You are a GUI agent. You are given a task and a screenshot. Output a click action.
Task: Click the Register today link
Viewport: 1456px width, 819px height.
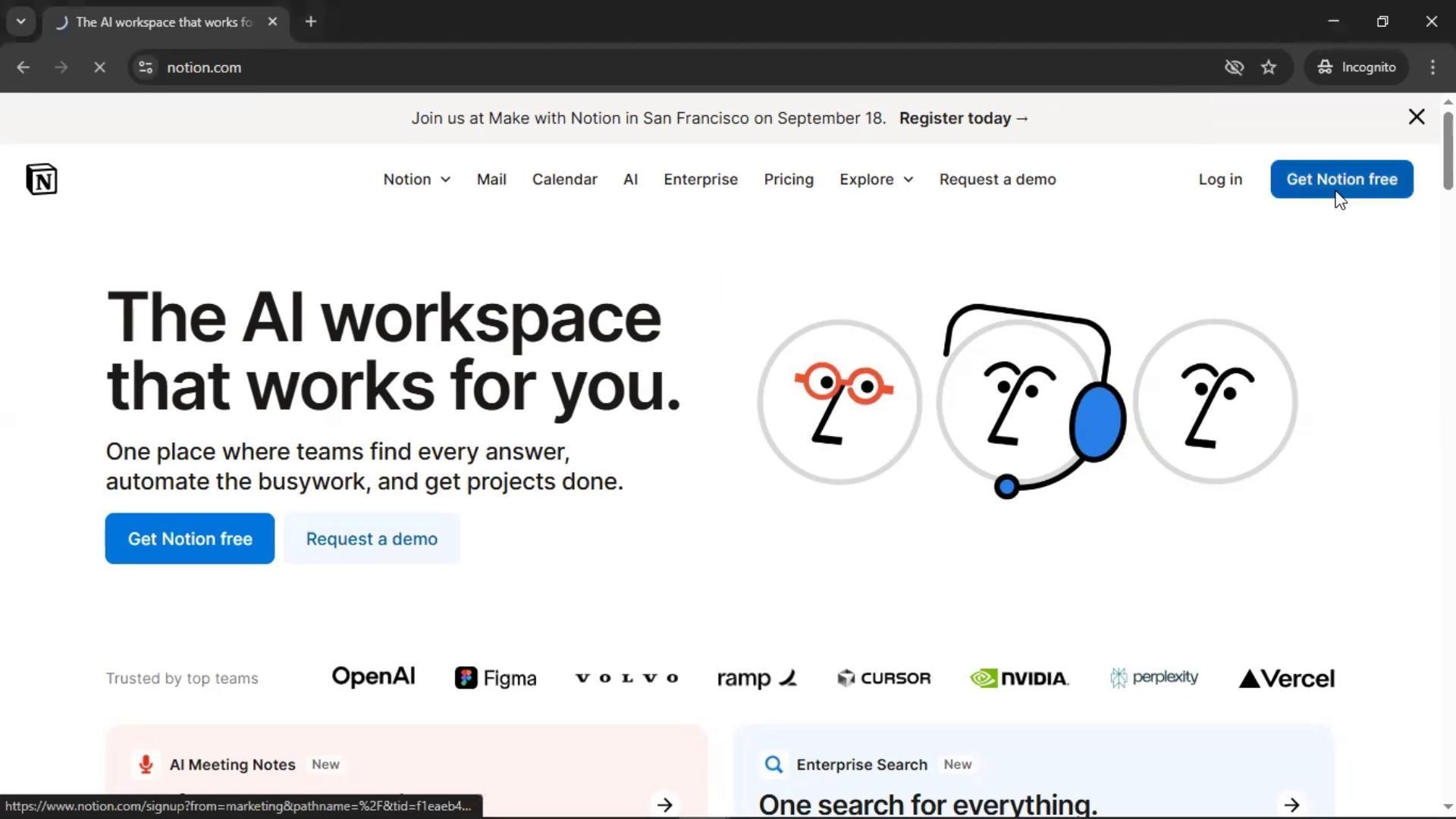click(x=963, y=118)
